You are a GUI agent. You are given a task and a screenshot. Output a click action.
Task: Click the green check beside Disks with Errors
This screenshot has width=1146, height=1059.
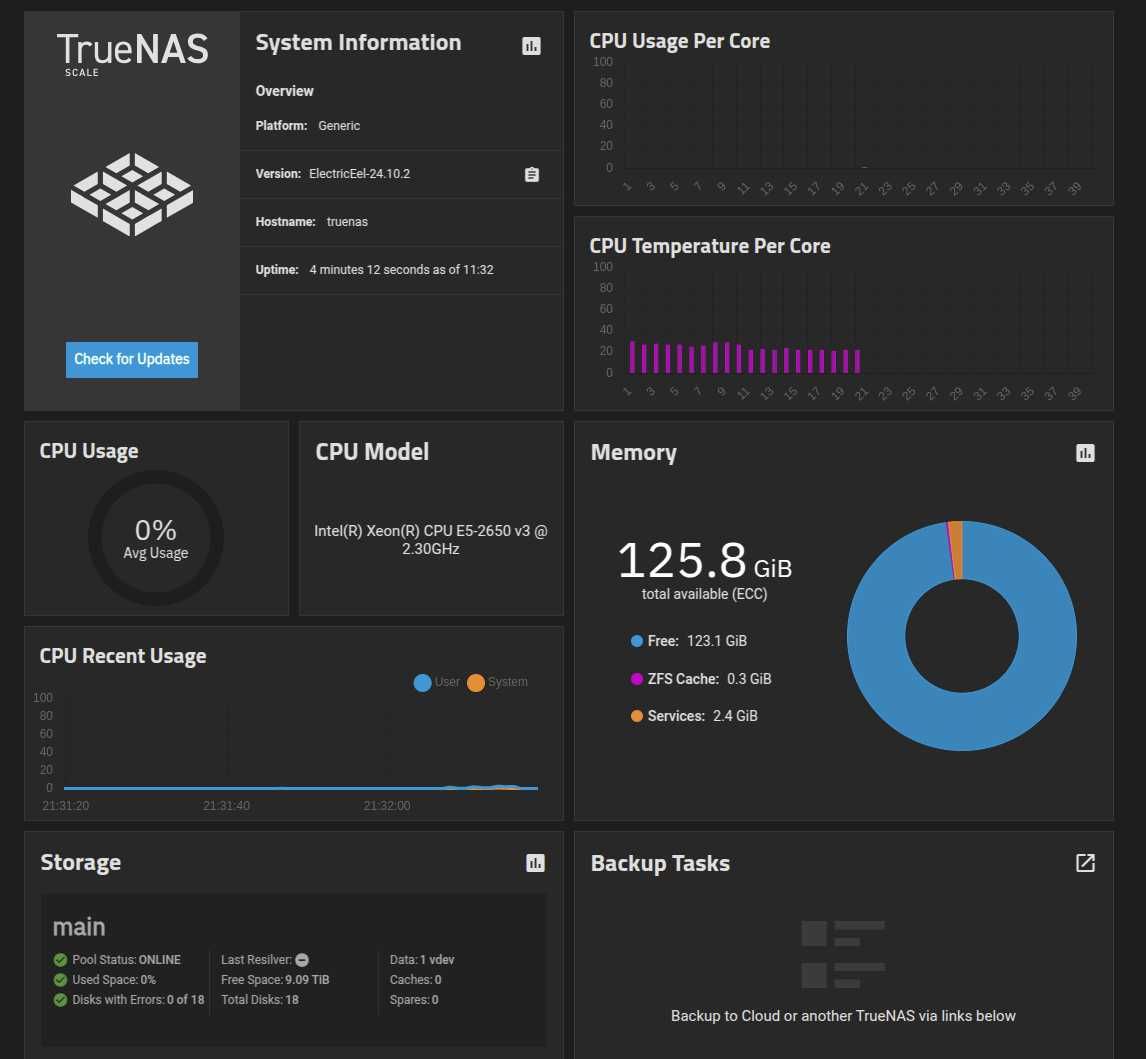pos(61,999)
